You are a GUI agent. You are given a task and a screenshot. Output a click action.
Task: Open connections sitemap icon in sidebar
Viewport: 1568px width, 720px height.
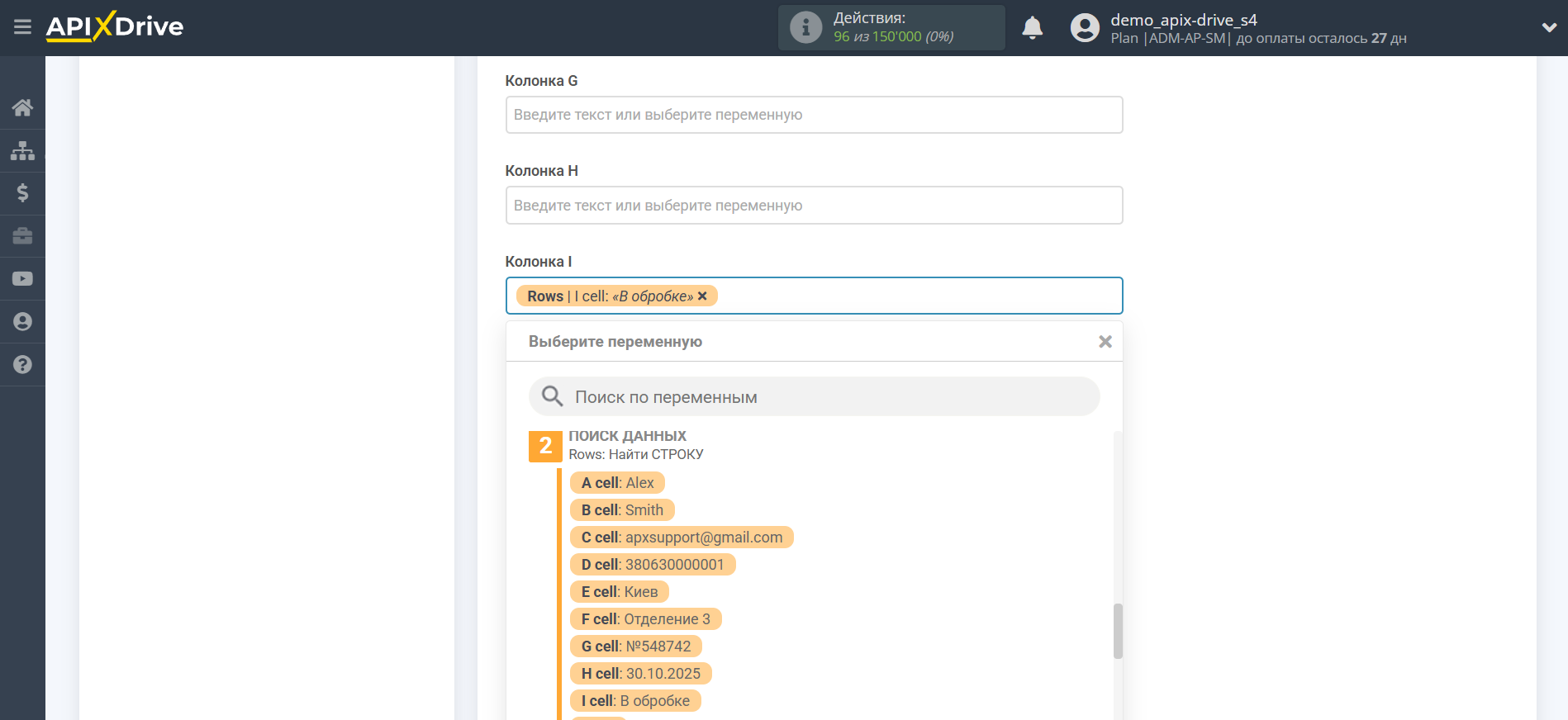coord(22,150)
